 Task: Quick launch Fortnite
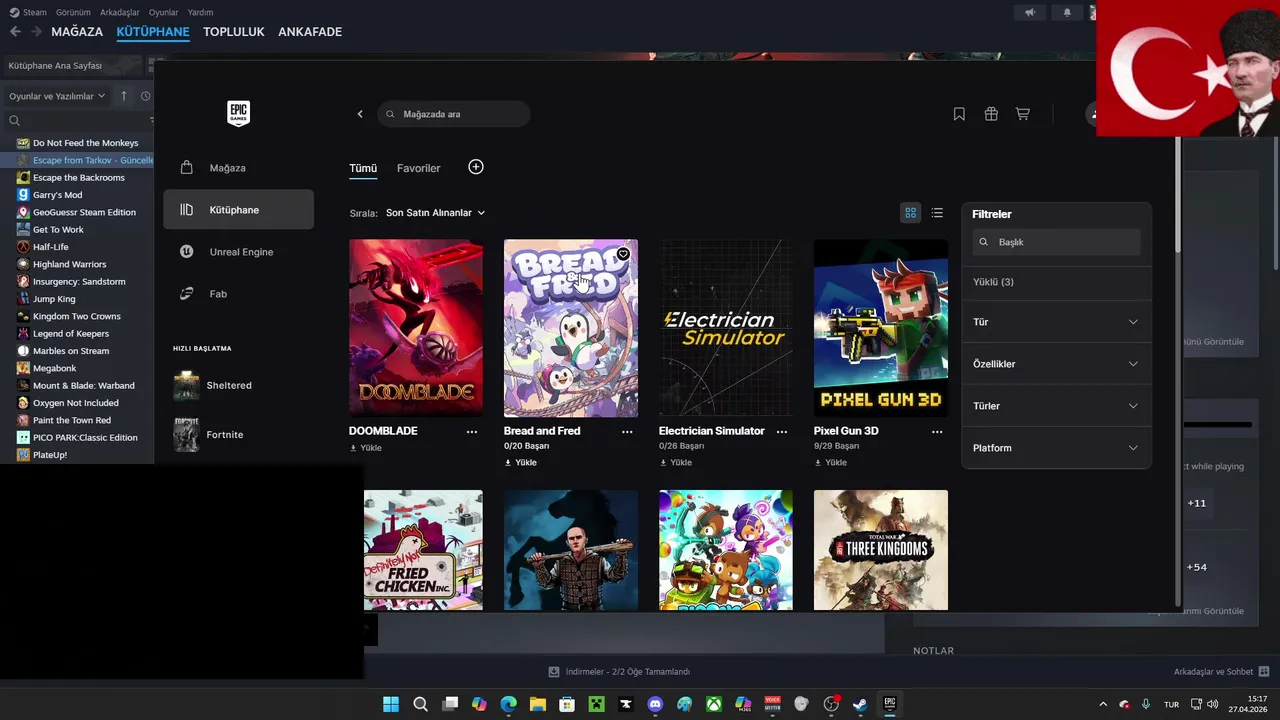(209, 435)
